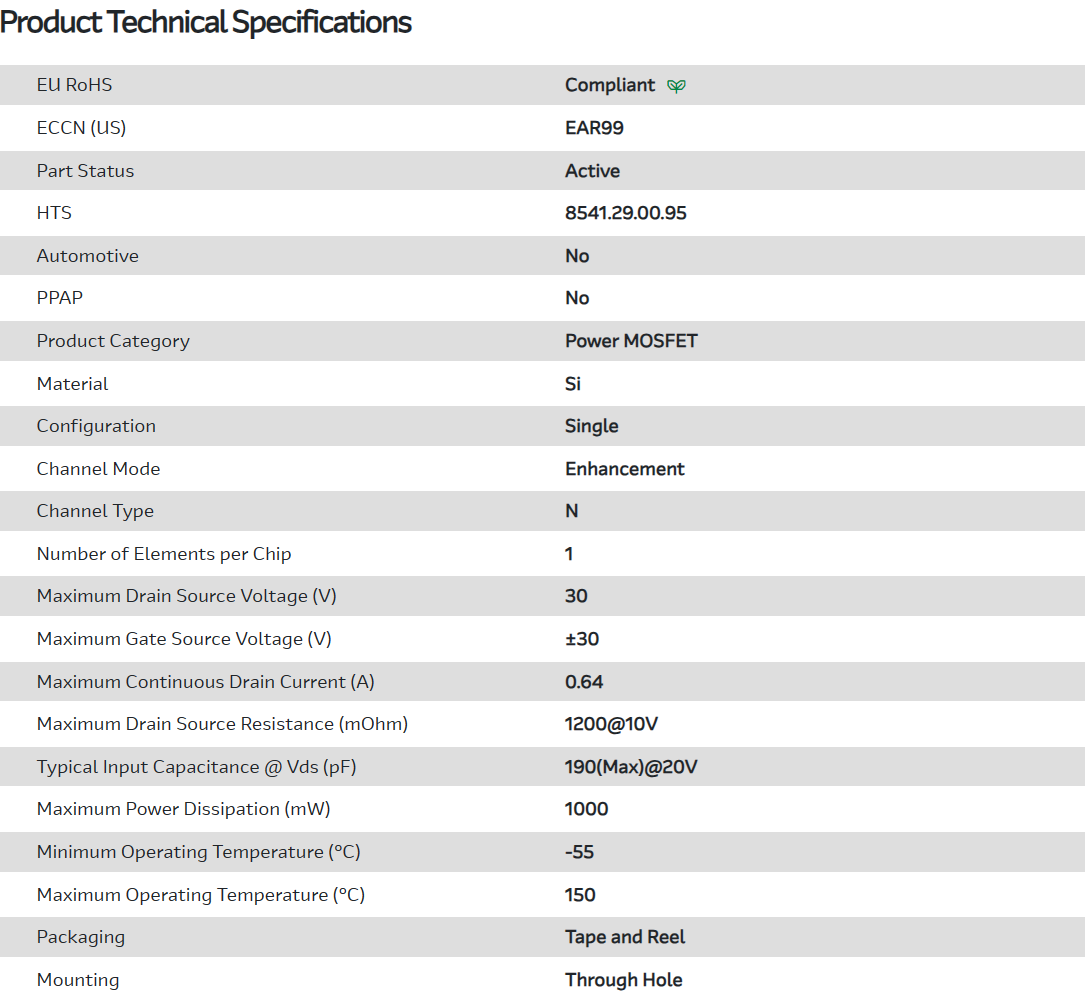Image resolution: width=1085 pixels, height=1000 pixels.
Task: Click the HTS code 8541.29.00.95
Action: (626, 213)
